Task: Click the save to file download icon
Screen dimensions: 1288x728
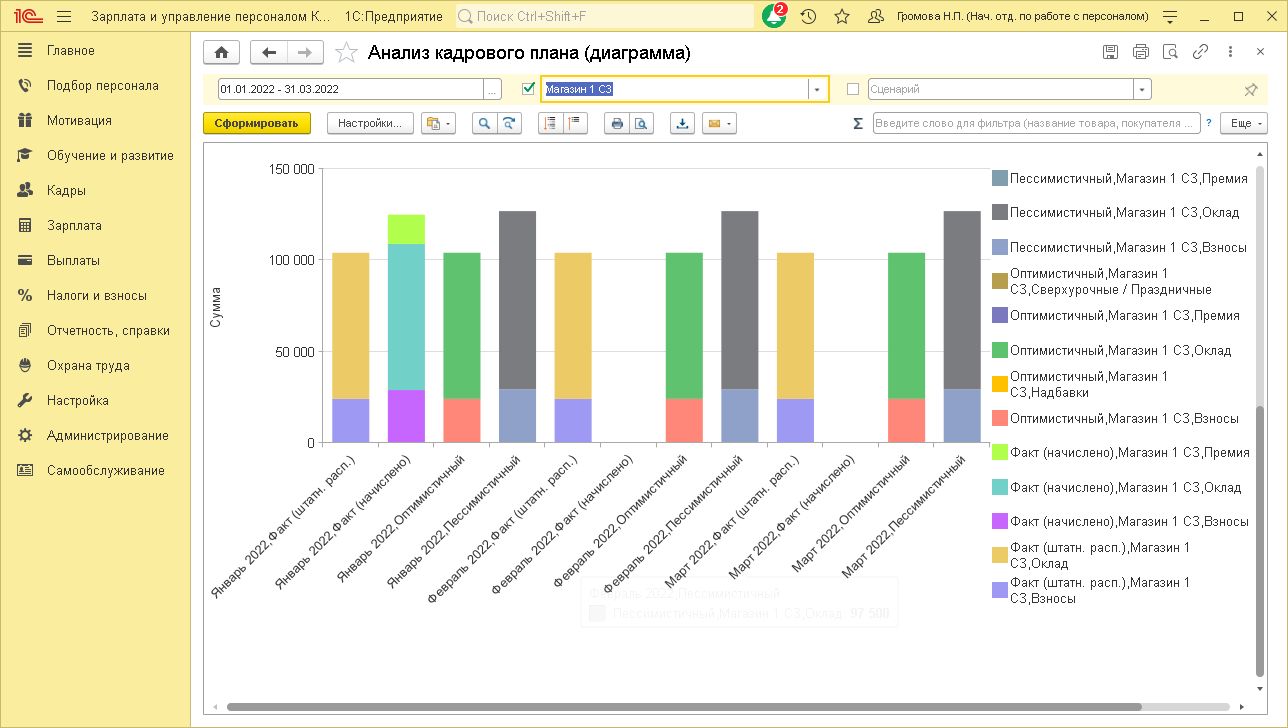Action: (682, 124)
